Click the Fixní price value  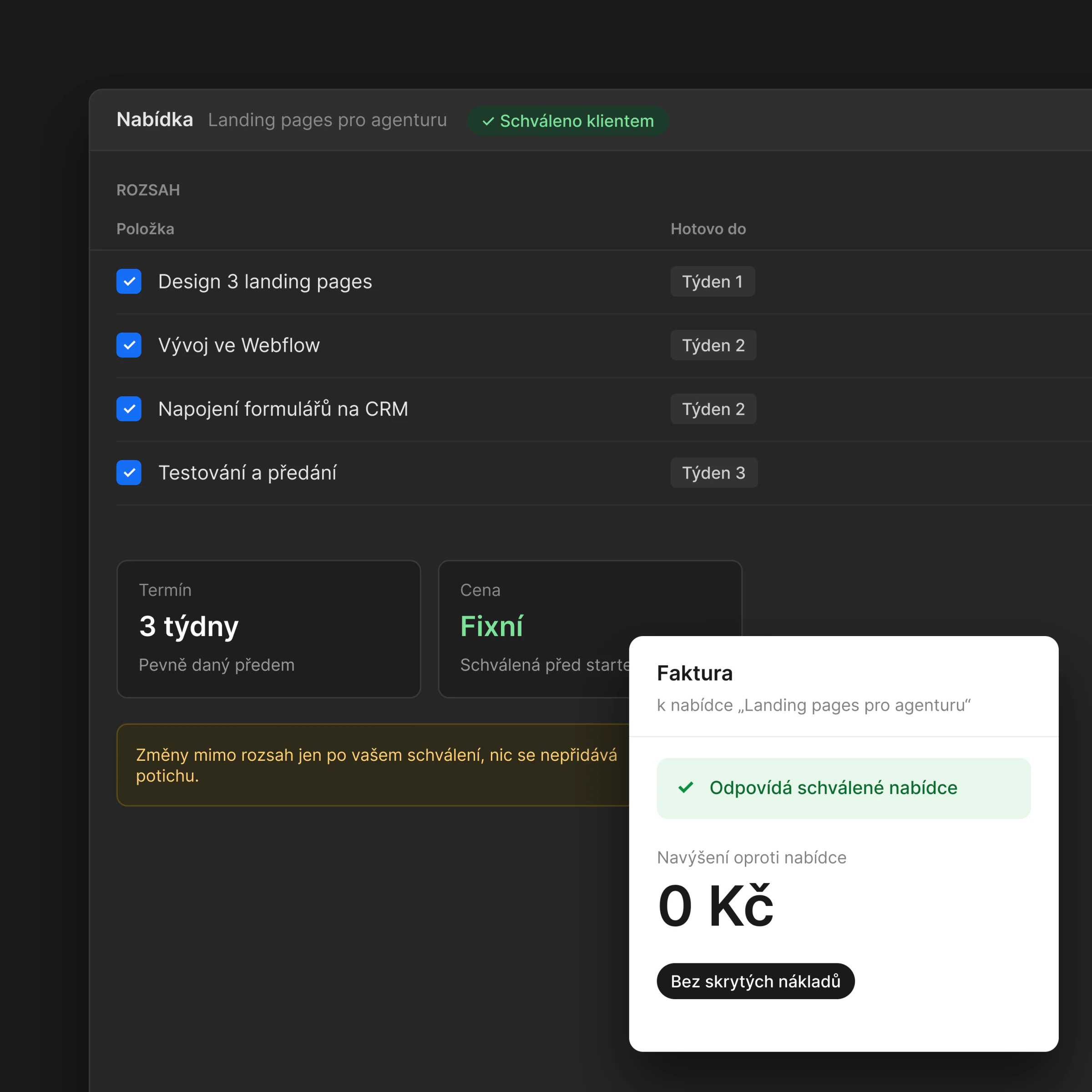(x=492, y=626)
